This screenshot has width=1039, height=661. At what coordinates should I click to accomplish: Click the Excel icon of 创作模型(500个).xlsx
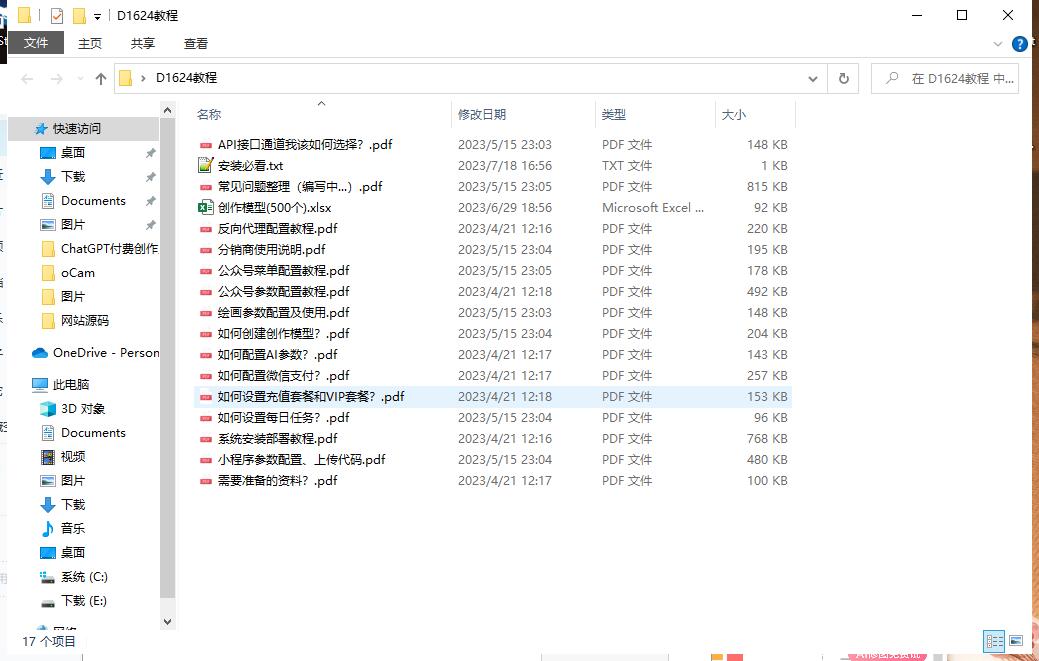(205, 207)
